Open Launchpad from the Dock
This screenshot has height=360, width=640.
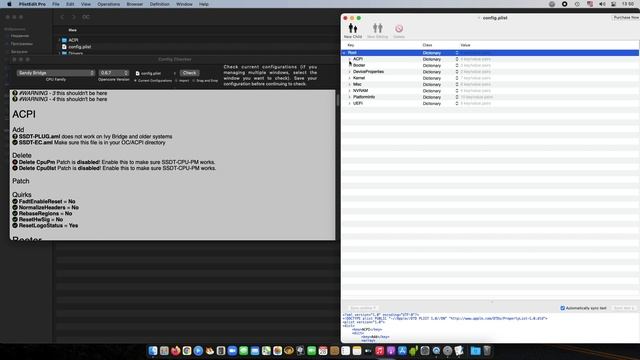tap(164, 351)
